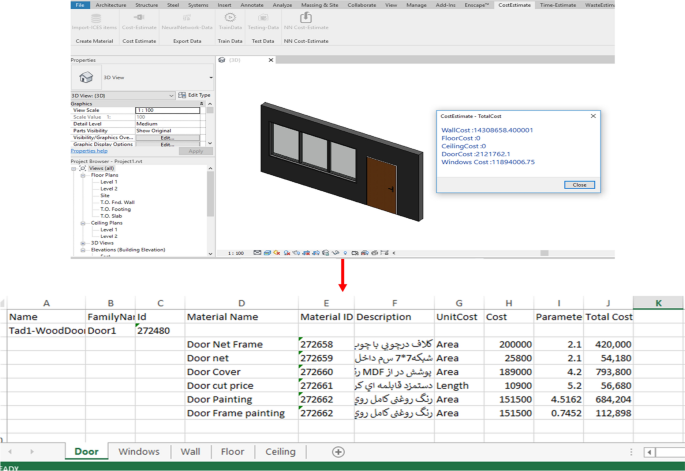The image size is (685, 471).
Task: Open Visual Style on view control bar
Action: pyautogui.click(x=267, y=253)
